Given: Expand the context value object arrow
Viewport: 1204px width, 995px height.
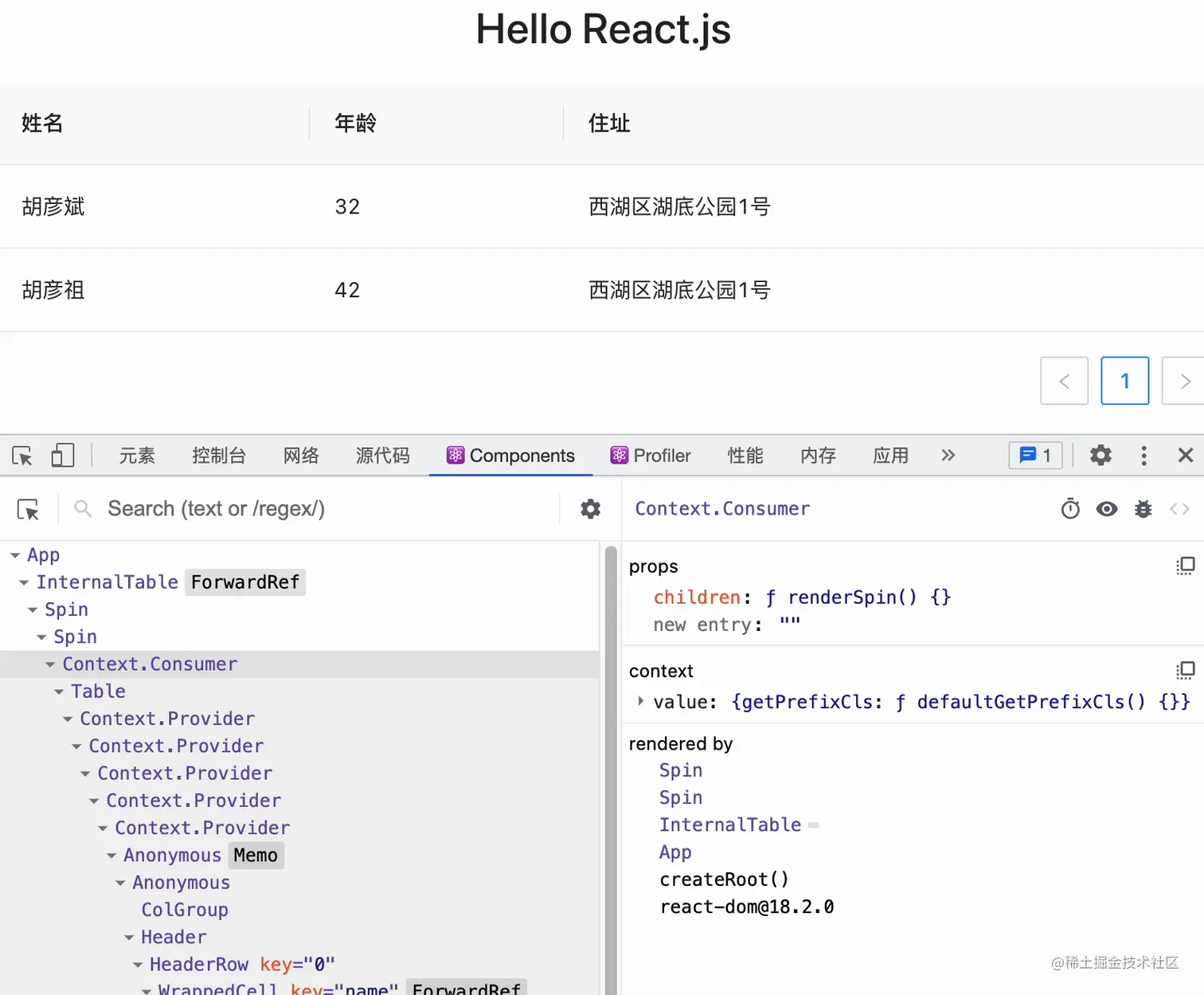Looking at the screenshot, I should tap(640, 701).
